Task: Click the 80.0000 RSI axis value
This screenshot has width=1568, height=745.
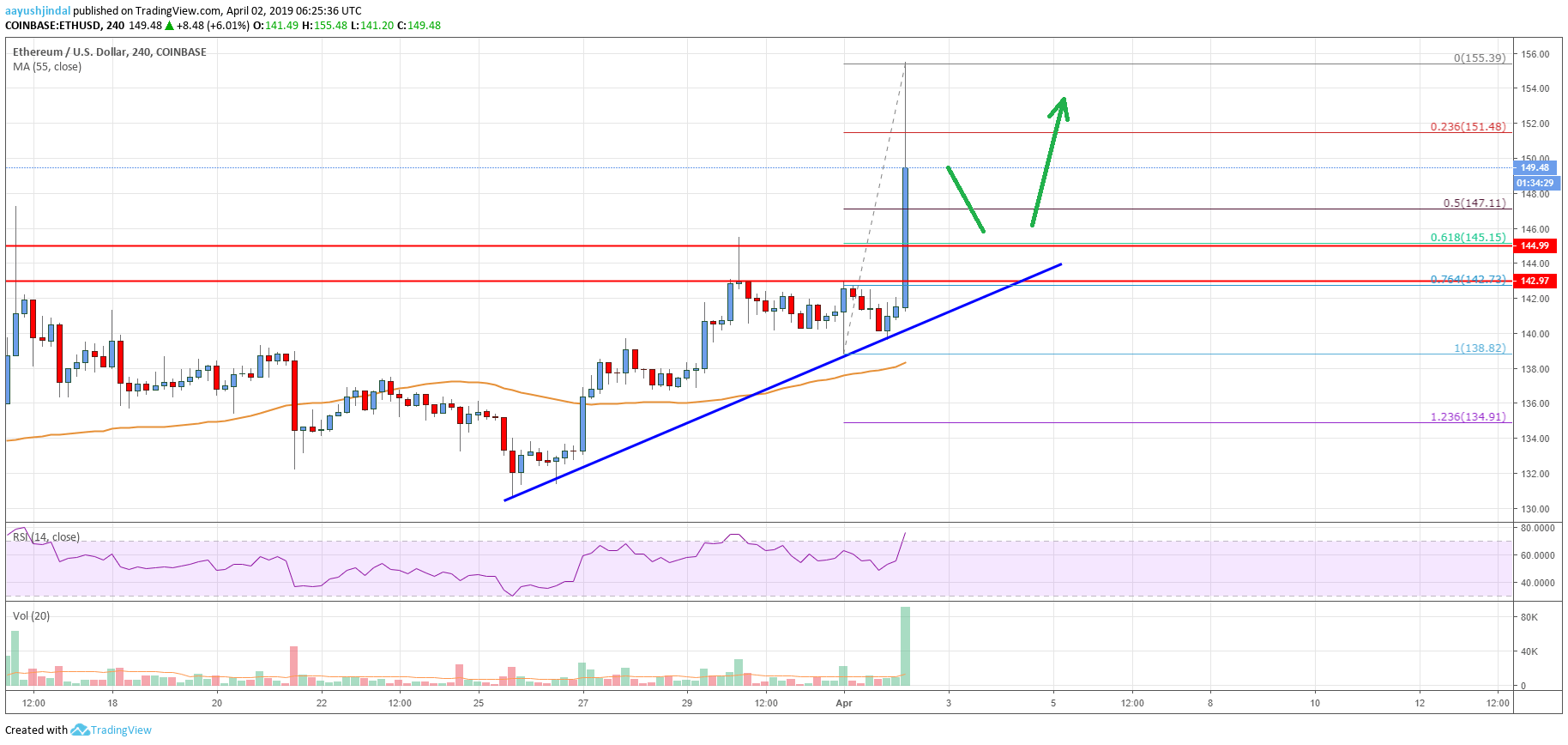Action: [x=1537, y=529]
